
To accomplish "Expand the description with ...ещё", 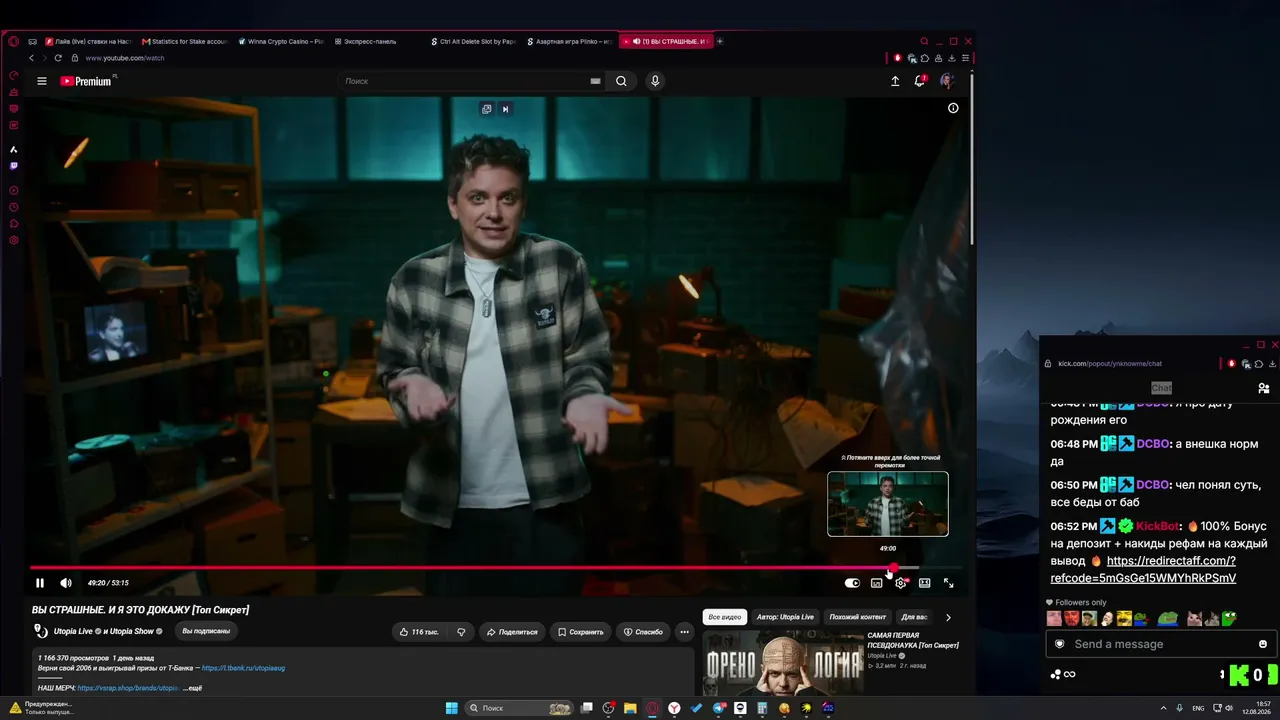I will pyautogui.click(x=194, y=688).
